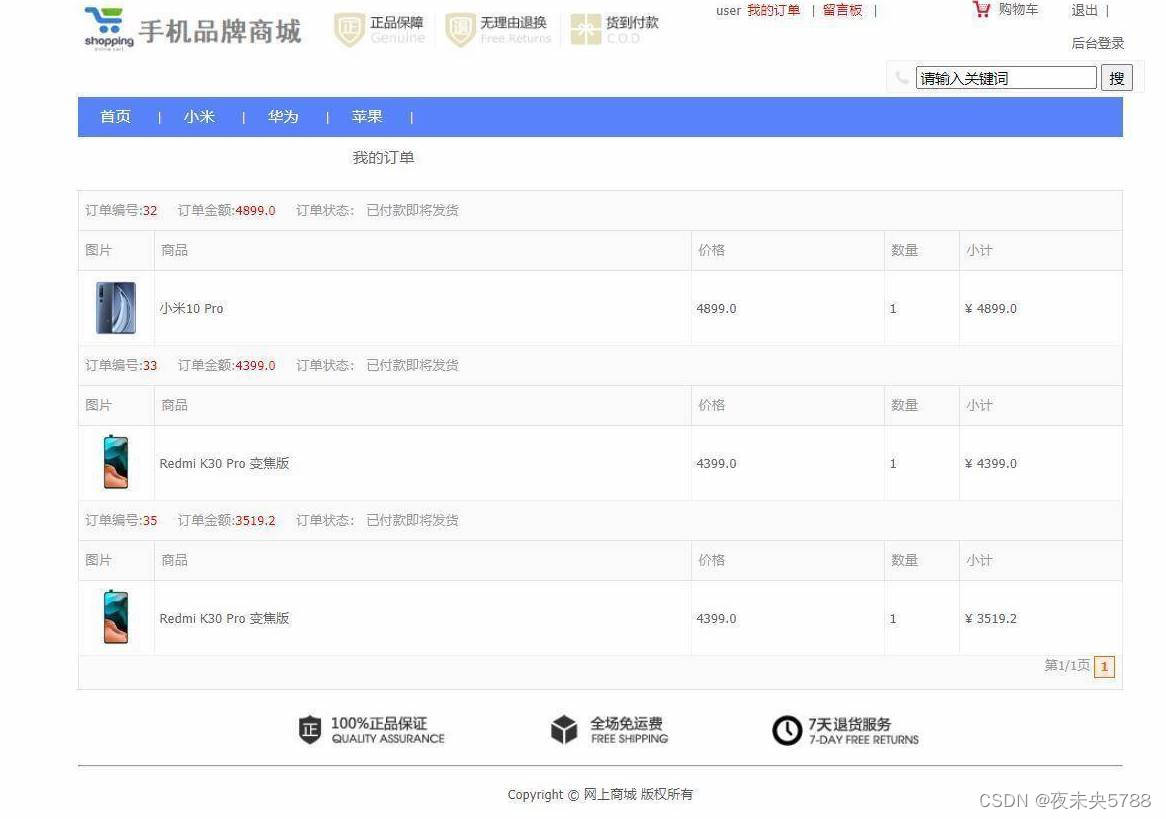This screenshot has width=1166, height=819.
Task: Click the 7-Day Free Returns clock icon
Action: (787, 730)
